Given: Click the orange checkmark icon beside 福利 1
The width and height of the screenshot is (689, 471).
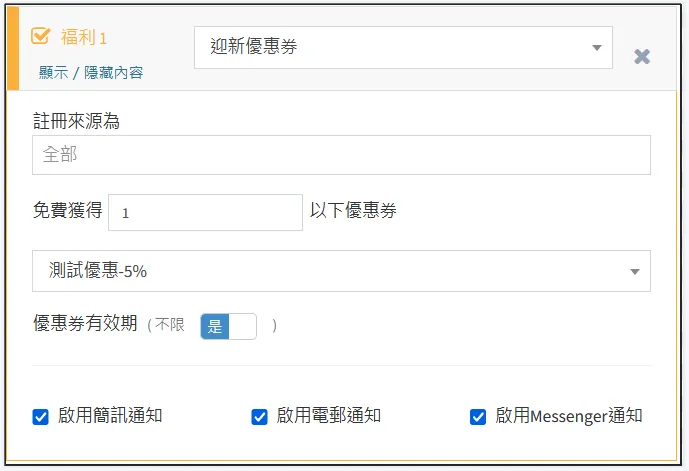Looking at the screenshot, I should [x=41, y=36].
